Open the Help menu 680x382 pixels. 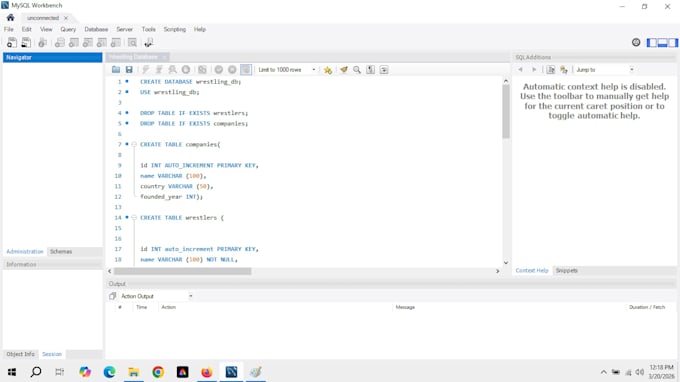pyautogui.click(x=199, y=29)
